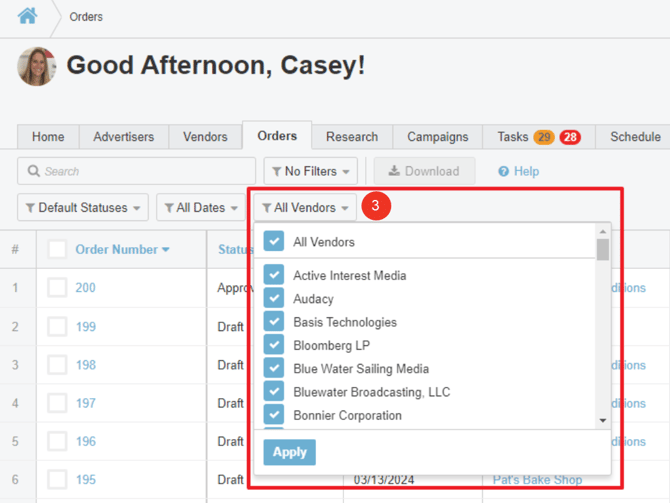Select the checkbox for order 200 row
This screenshot has height=503, width=670.
[57, 288]
